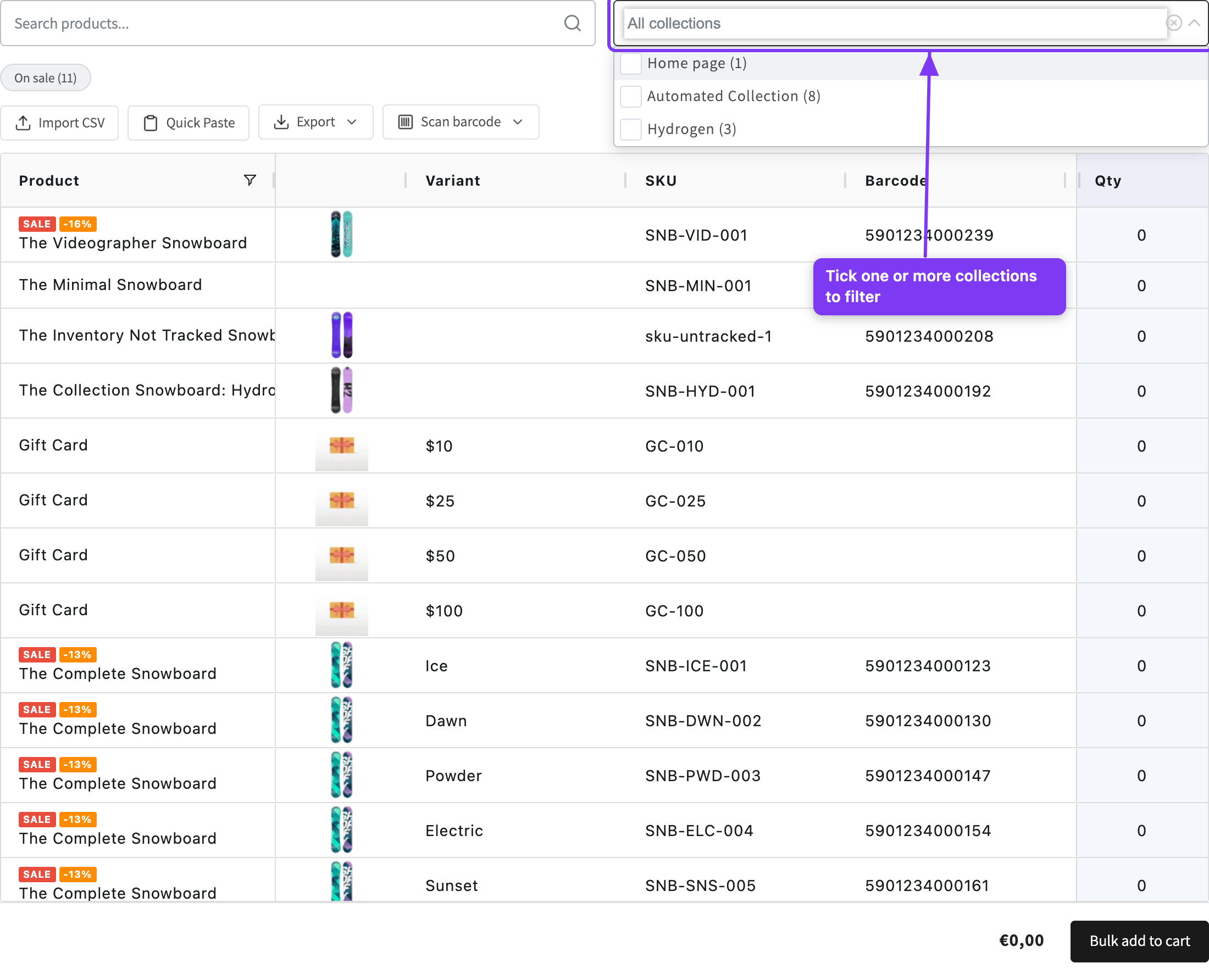Tick the Home page (1) checkbox
1209x980 pixels.
(630, 63)
